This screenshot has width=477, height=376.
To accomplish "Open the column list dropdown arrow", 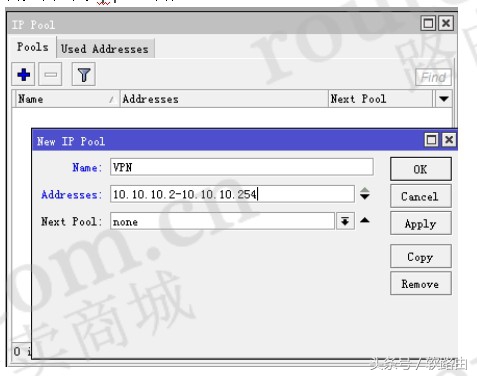I will click(x=444, y=99).
